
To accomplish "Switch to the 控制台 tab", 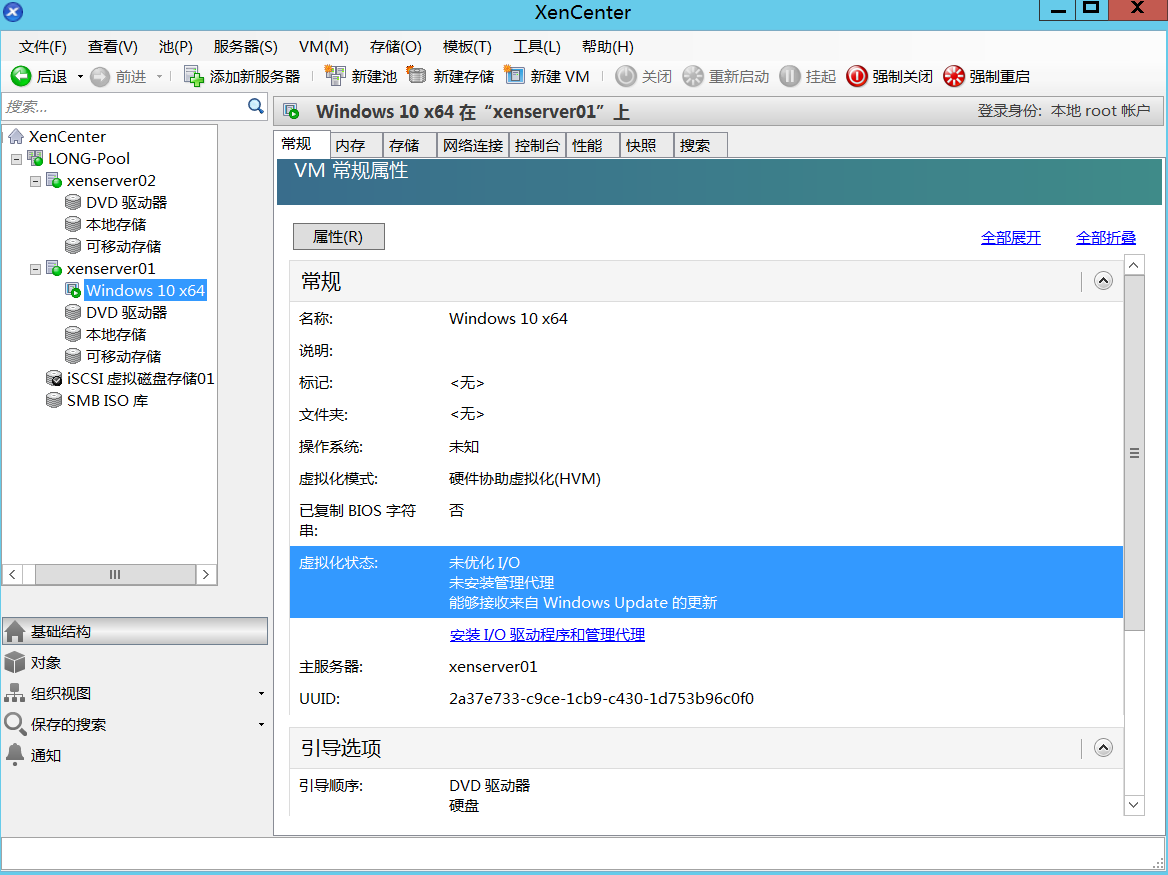I will coord(537,145).
